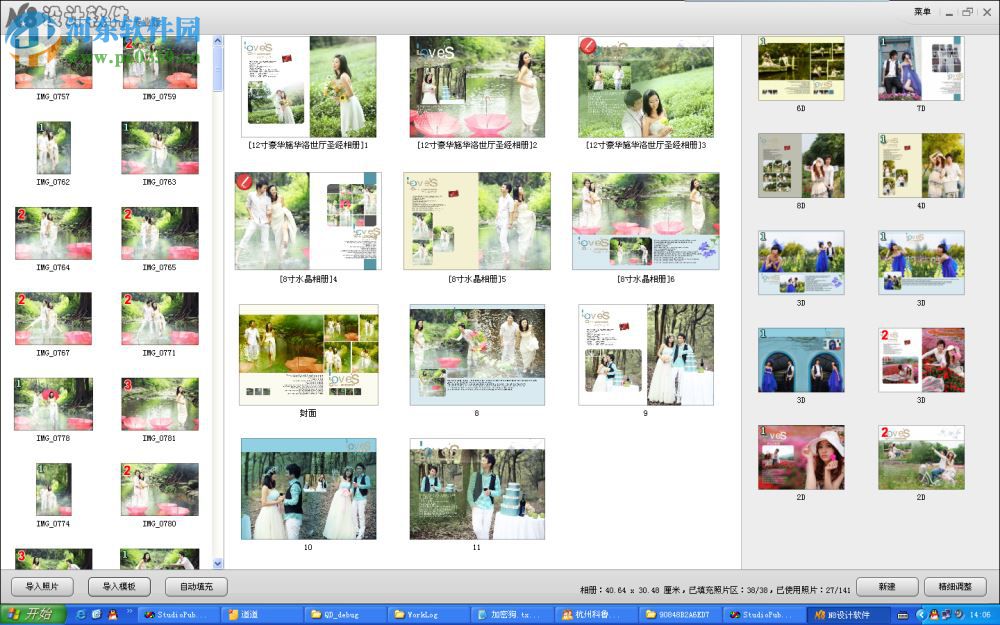
Task: Select photo thumbnail IMG_0780
Action: pyautogui.click(x=159, y=489)
